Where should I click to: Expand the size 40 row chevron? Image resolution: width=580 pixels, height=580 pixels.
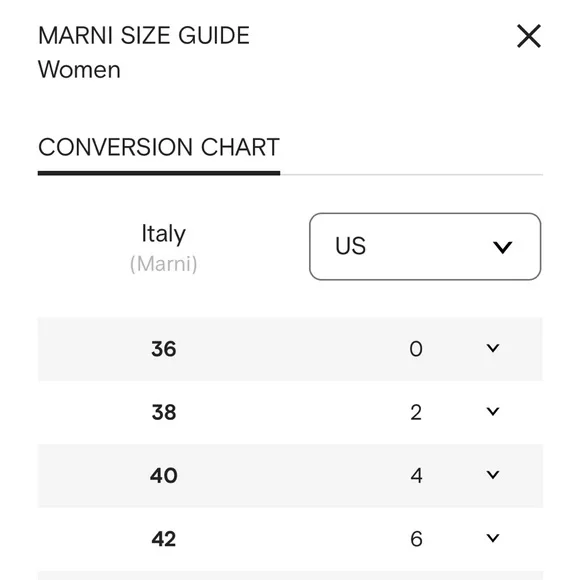coord(493,475)
